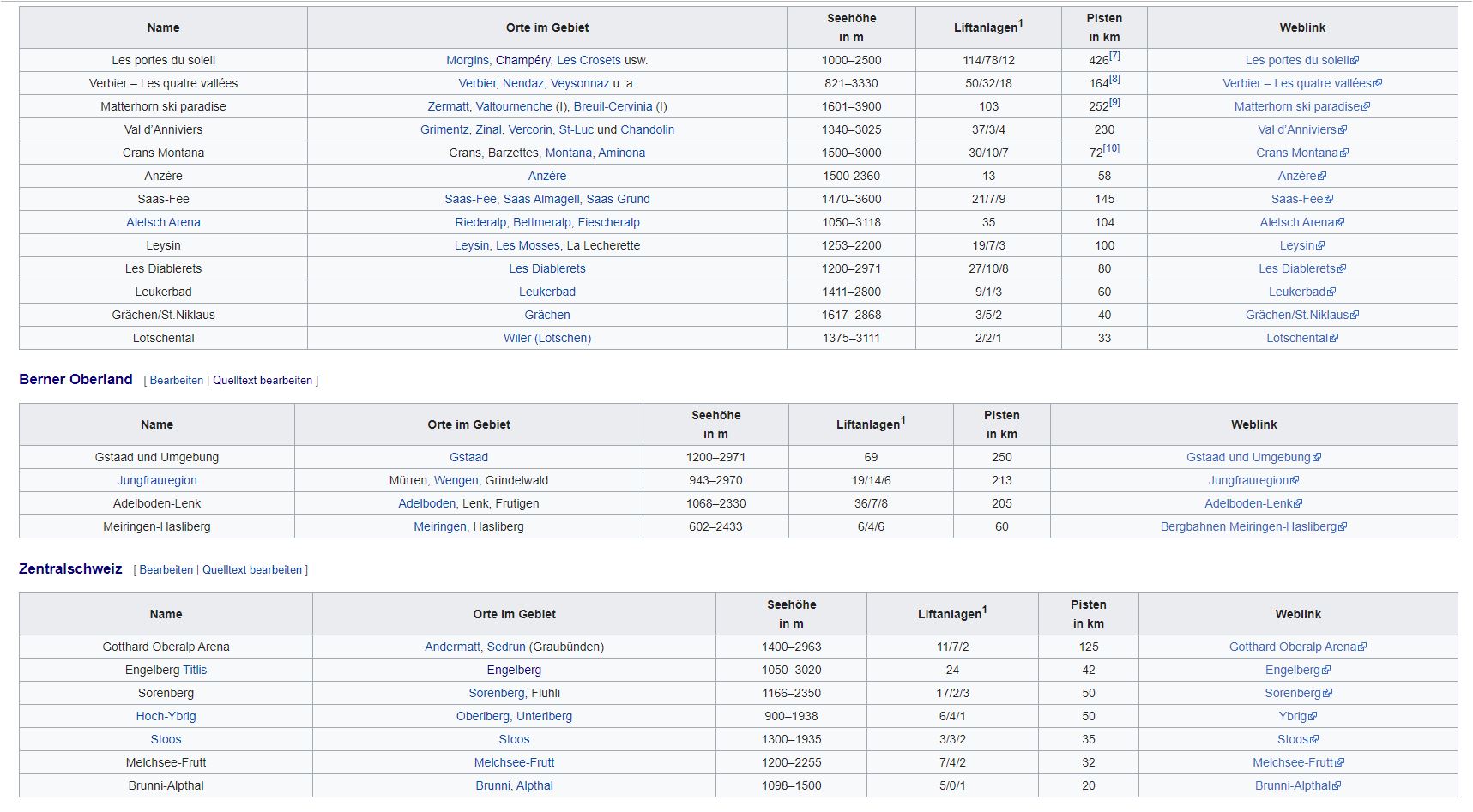Open the Zinal link
Screen dimensions: 1473x812
pyautogui.click(x=488, y=129)
